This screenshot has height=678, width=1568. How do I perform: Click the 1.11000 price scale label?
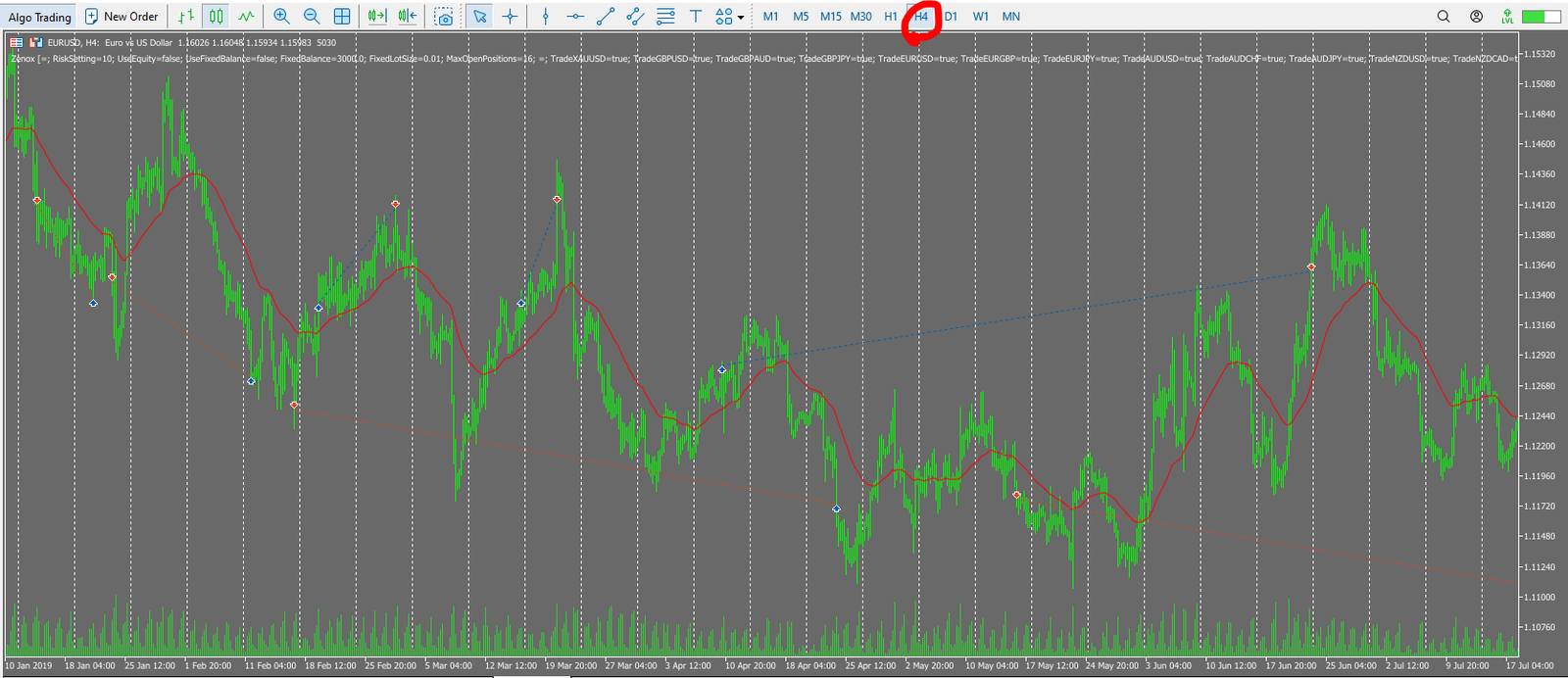pyautogui.click(x=1540, y=597)
